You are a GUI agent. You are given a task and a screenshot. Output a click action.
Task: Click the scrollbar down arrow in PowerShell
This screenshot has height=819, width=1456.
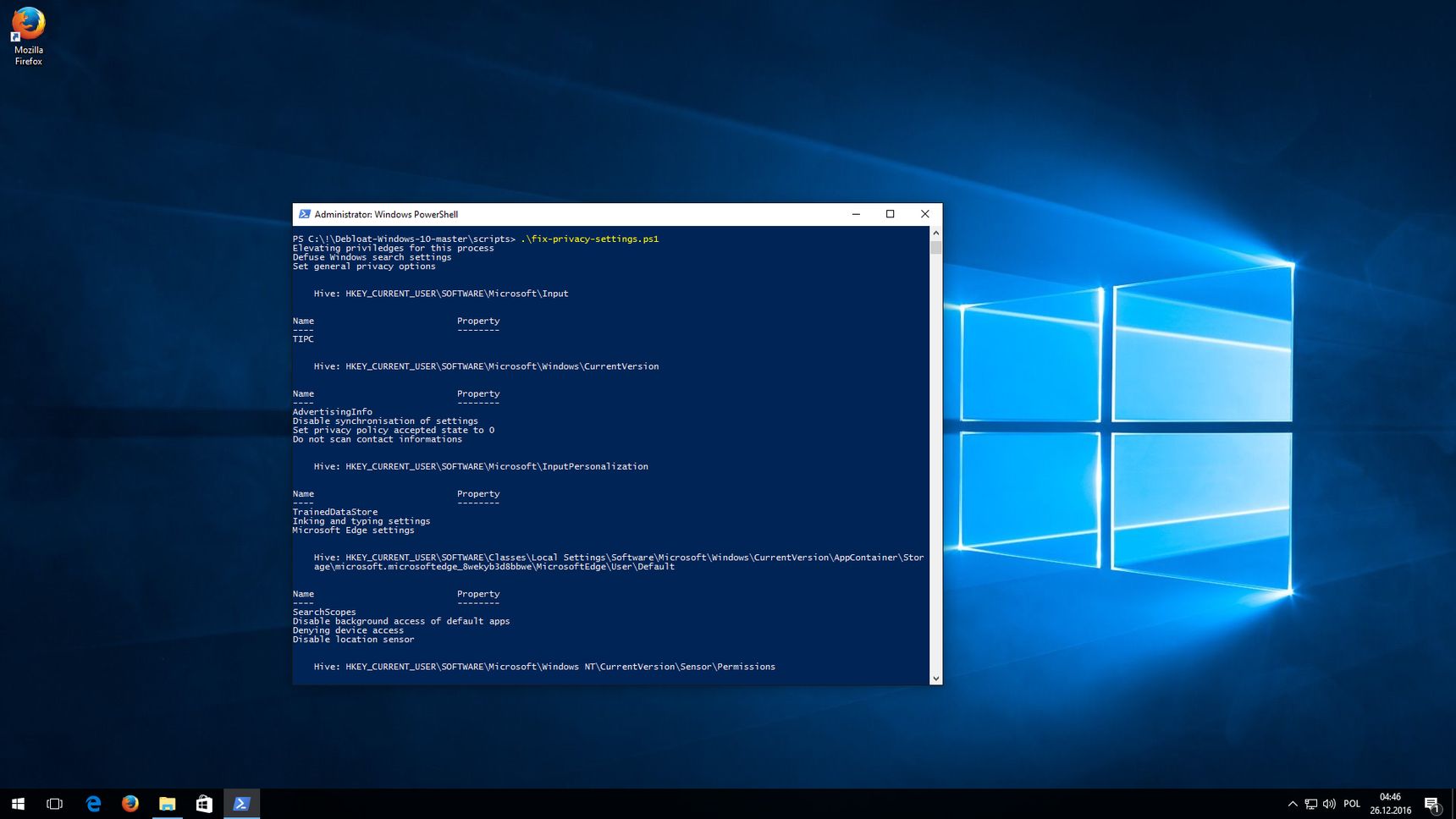[x=935, y=678]
